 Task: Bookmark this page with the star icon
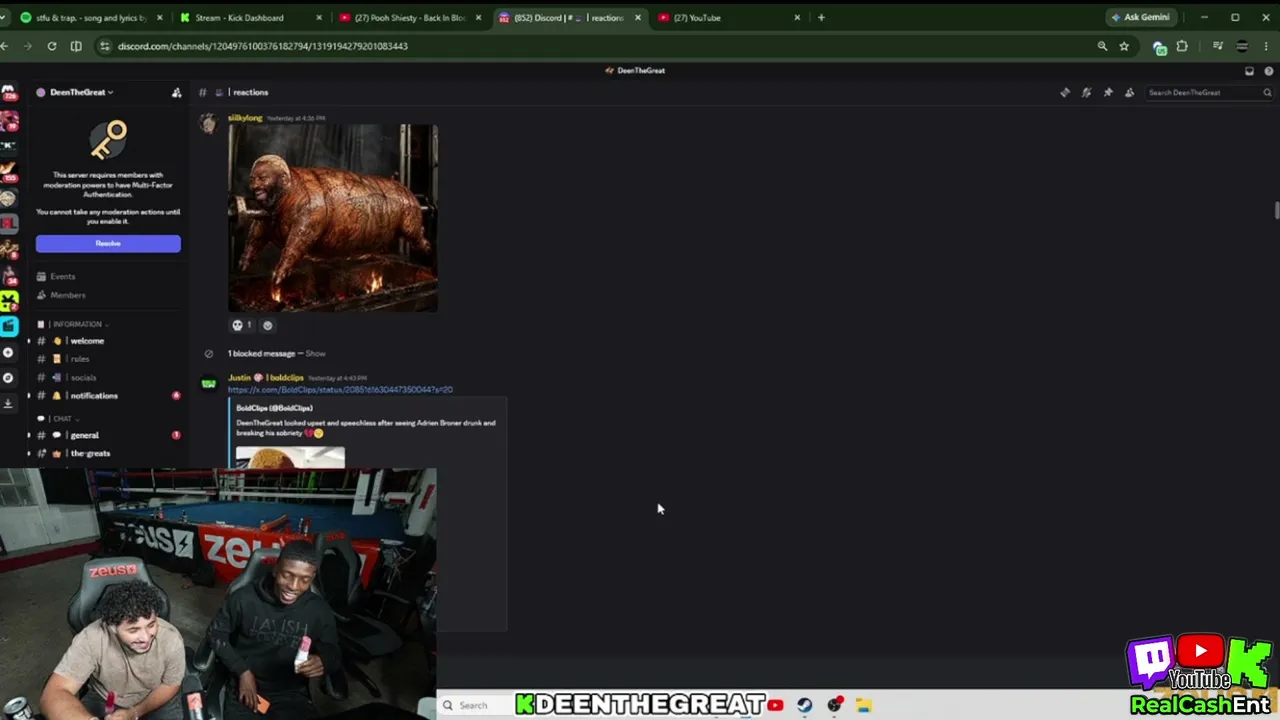1124,46
